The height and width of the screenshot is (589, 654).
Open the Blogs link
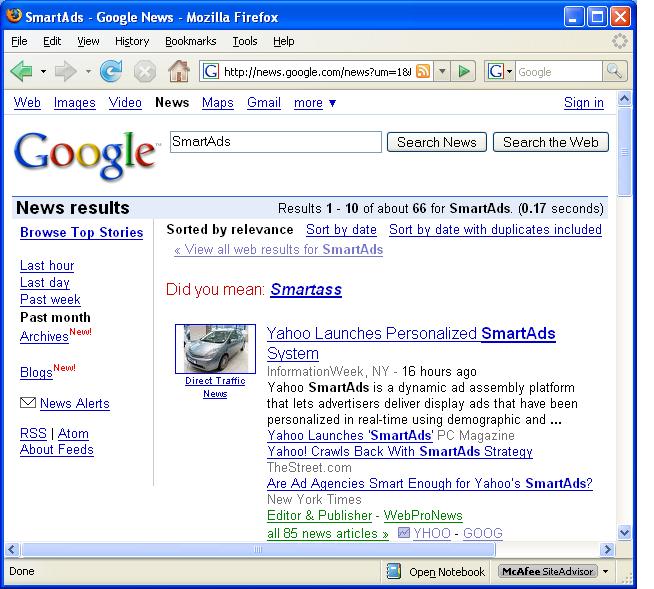point(36,372)
